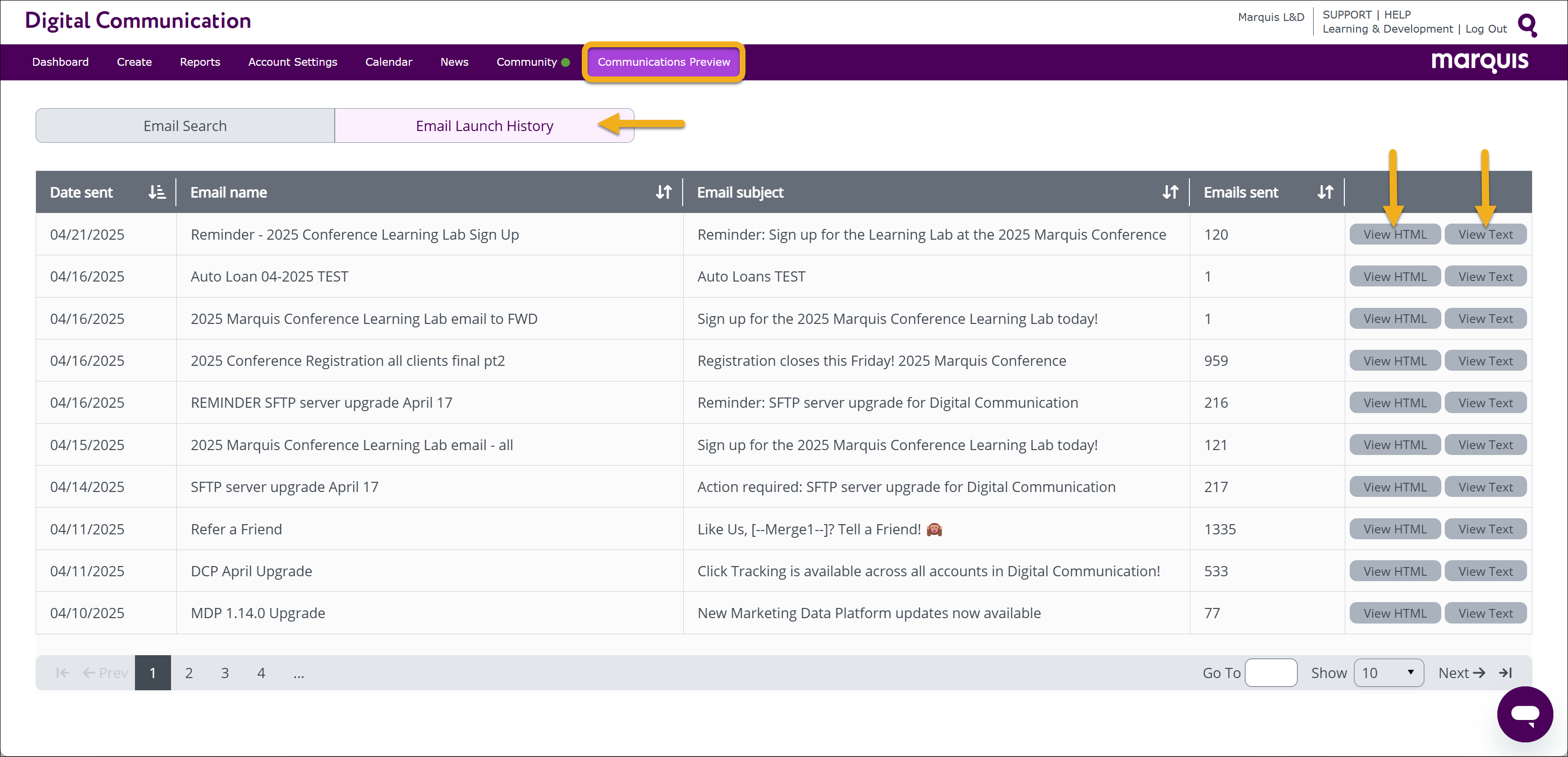
Task: Sort by Emails sent icon
Action: 1325,192
